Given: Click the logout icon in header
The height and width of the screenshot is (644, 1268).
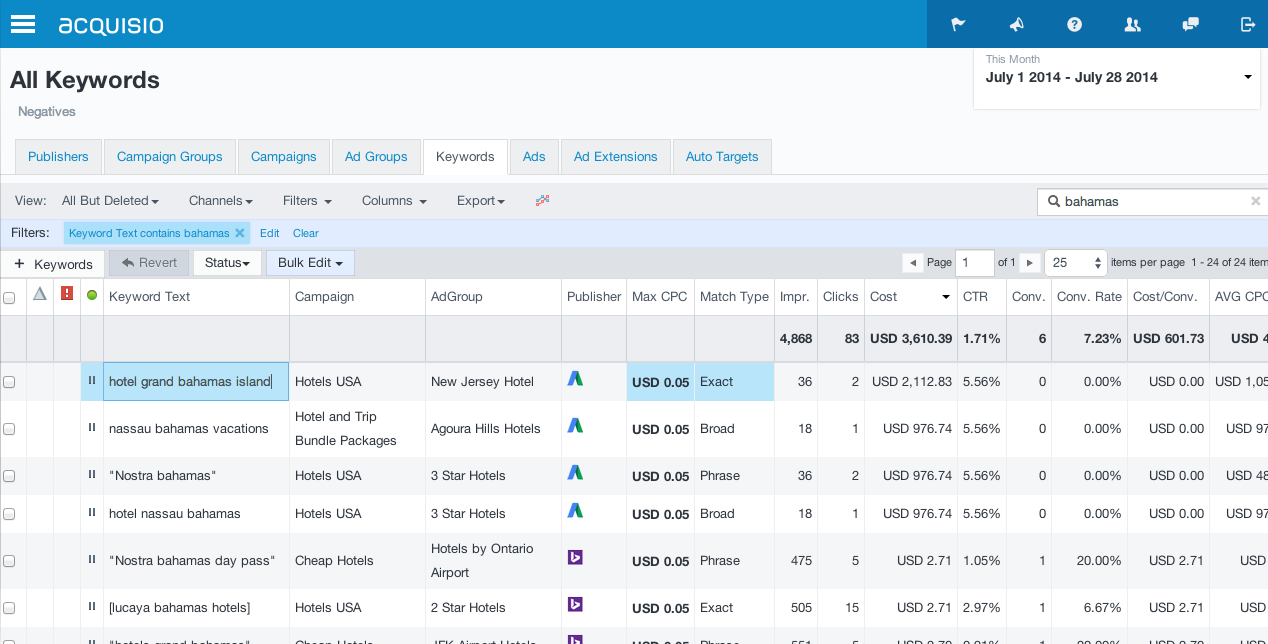Looking at the screenshot, I should click(1248, 24).
